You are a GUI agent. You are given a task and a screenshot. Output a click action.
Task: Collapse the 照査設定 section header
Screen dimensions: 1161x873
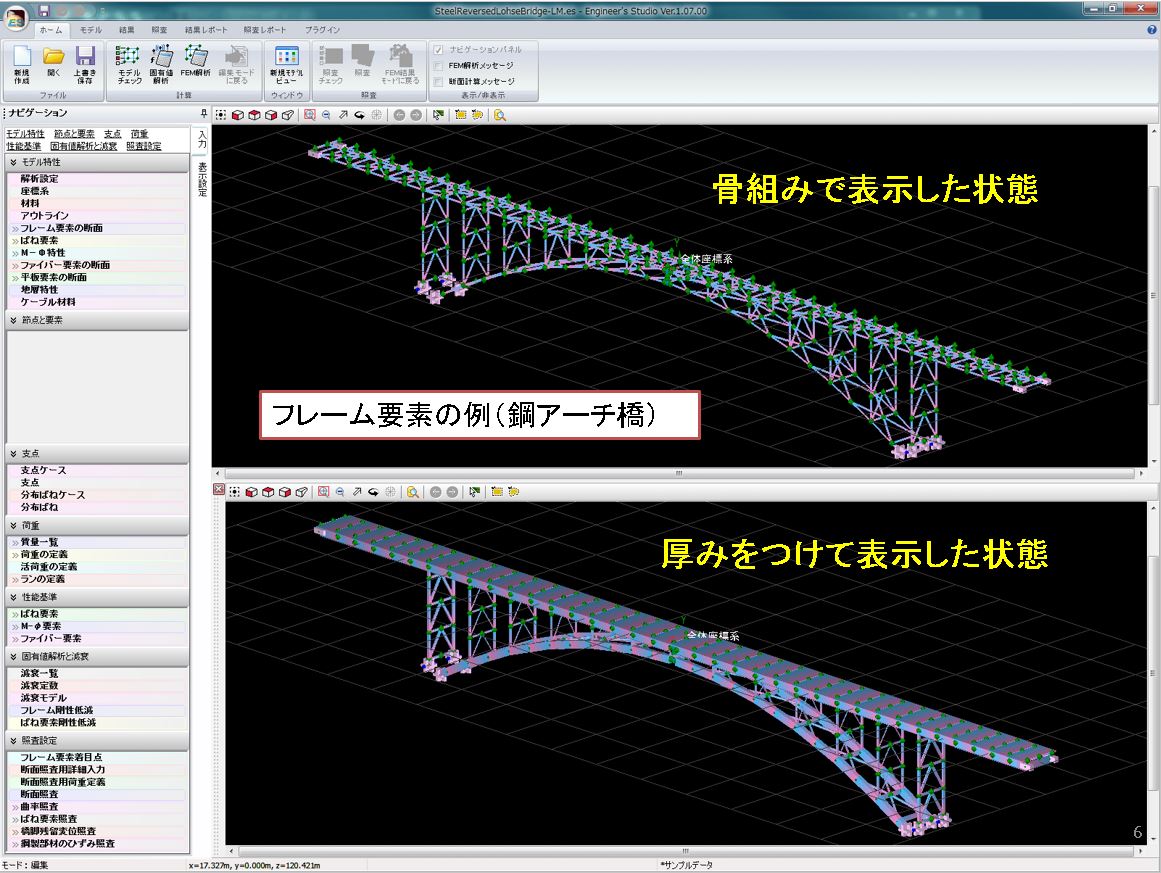96,741
